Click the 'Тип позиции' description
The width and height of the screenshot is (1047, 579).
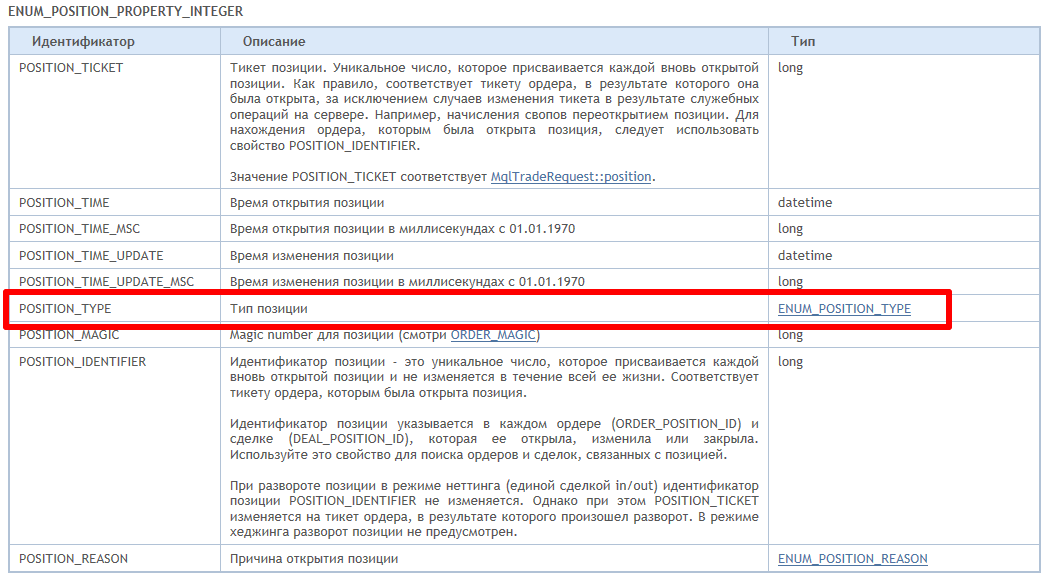pyautogui.click(x=268, y=309)
